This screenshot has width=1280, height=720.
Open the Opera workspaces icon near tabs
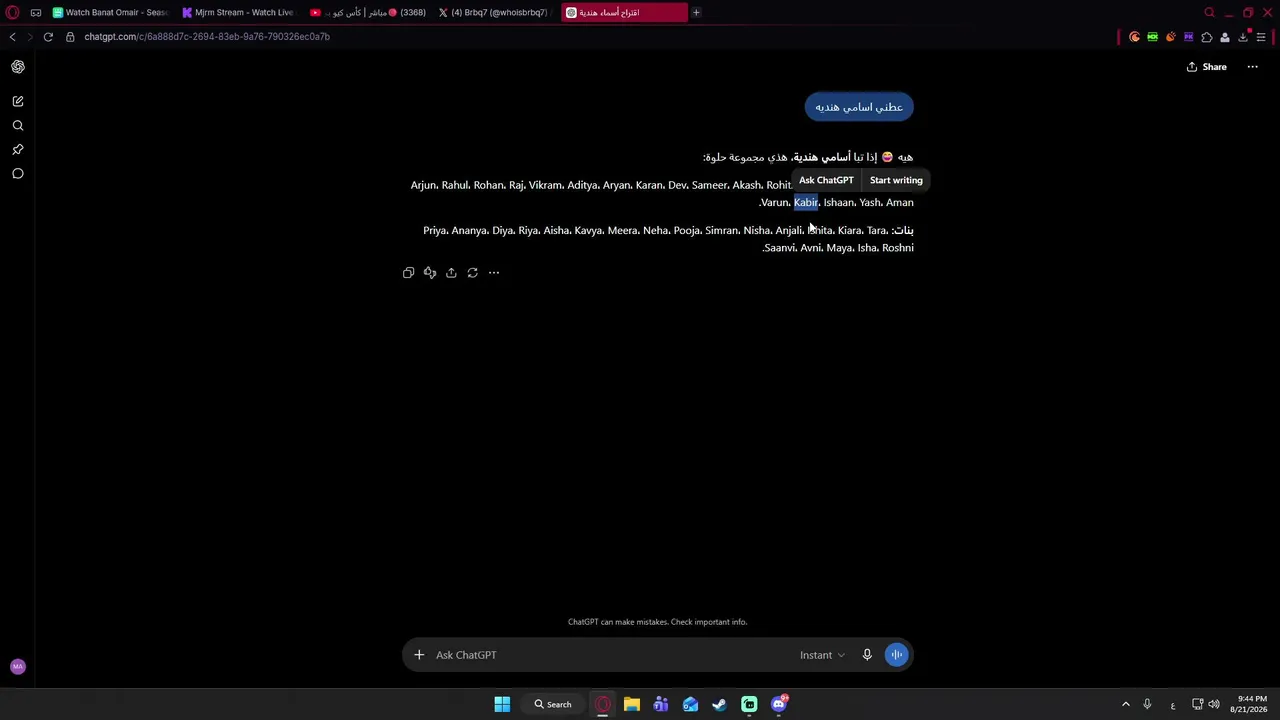click(x=36, y=13)
